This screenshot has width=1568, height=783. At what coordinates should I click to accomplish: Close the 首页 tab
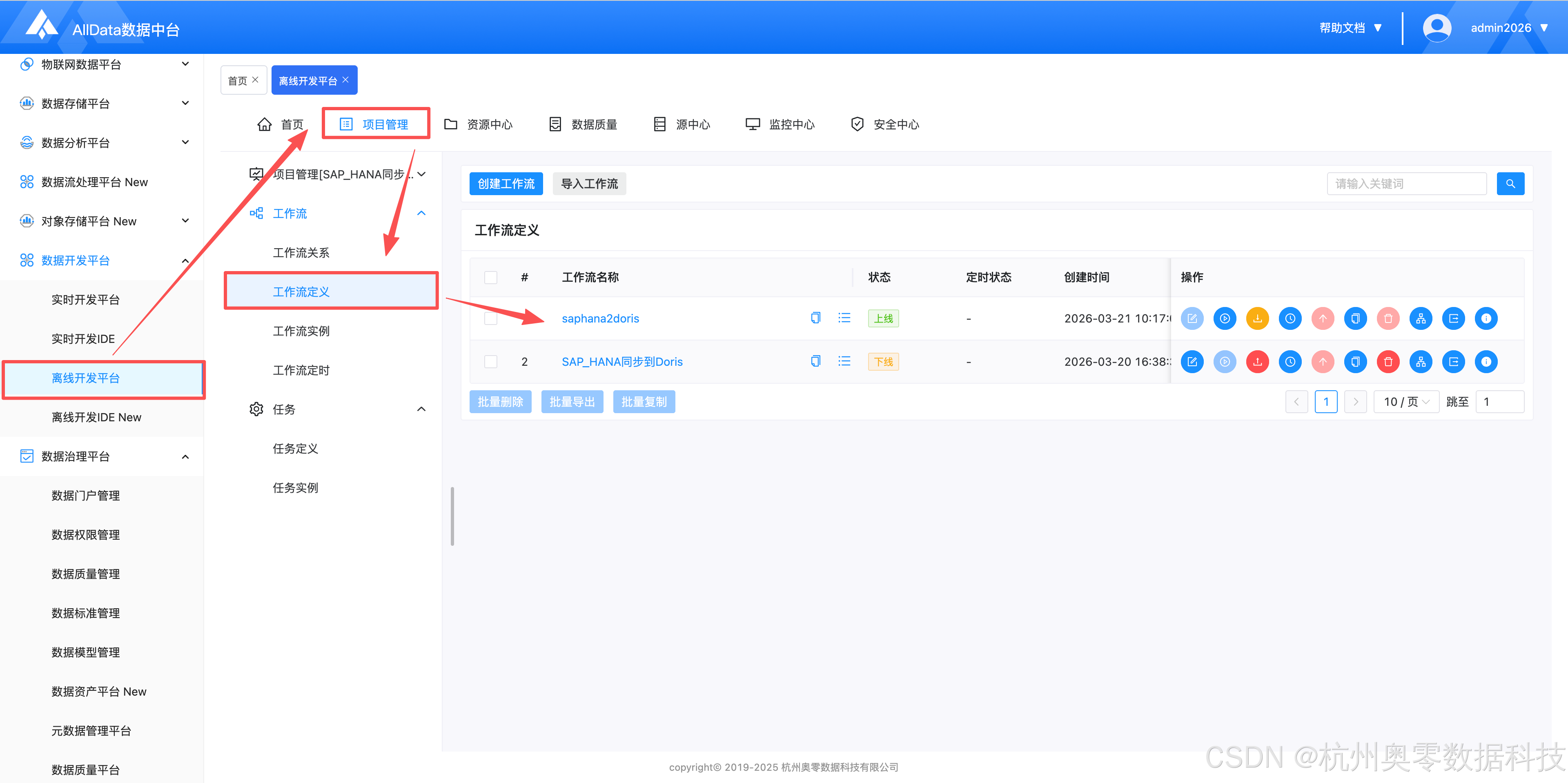[x=255, y=80]
